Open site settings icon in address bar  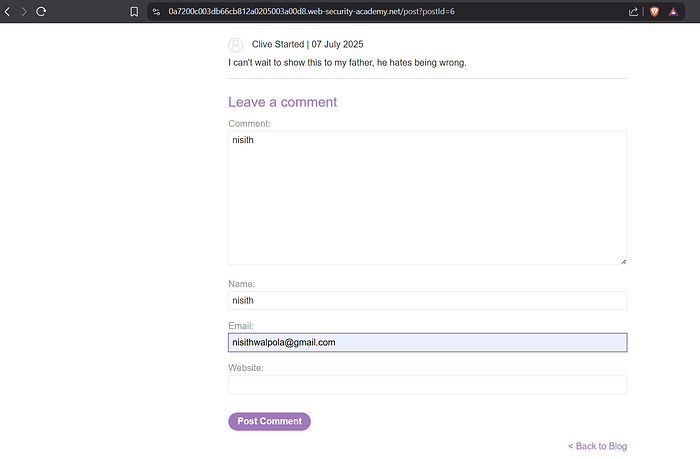[156, 12]
